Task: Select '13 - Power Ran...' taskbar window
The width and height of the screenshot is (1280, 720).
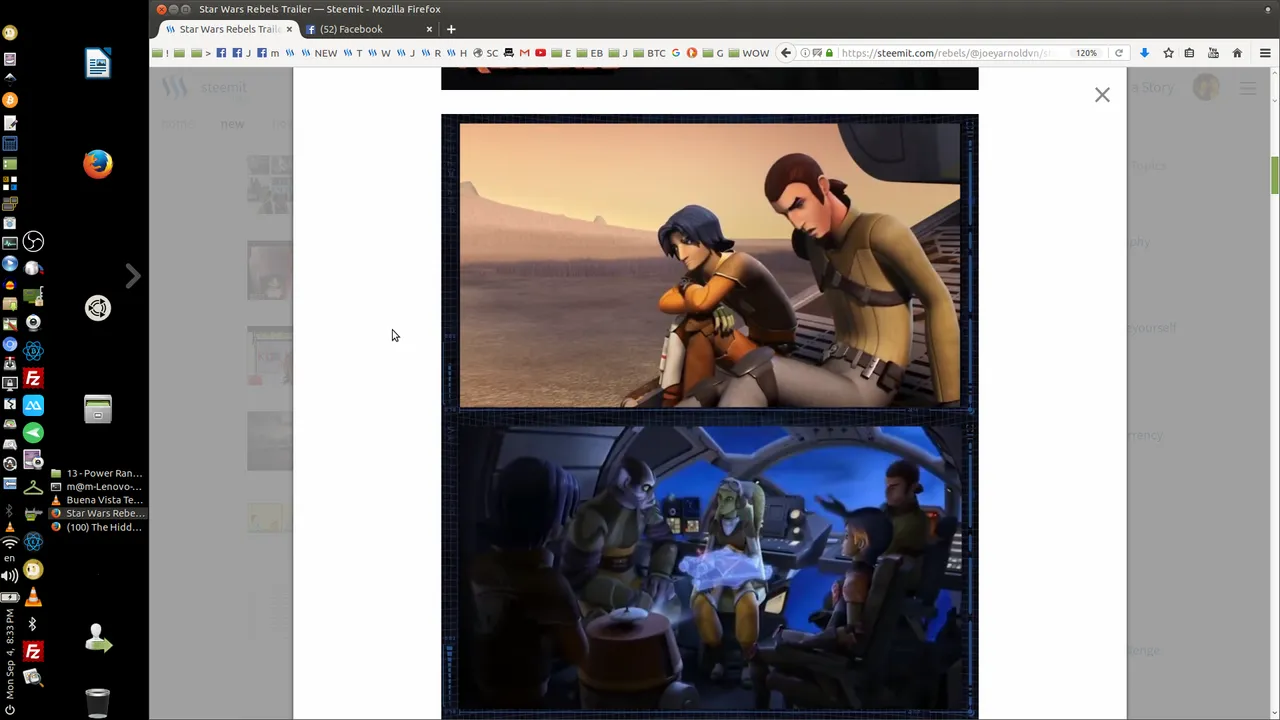Action: 96,473
